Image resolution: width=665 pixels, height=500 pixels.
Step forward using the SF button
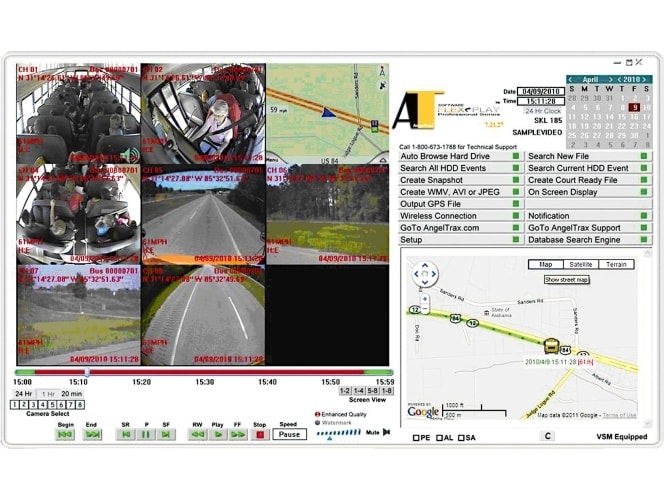click(x=166, y=434)
